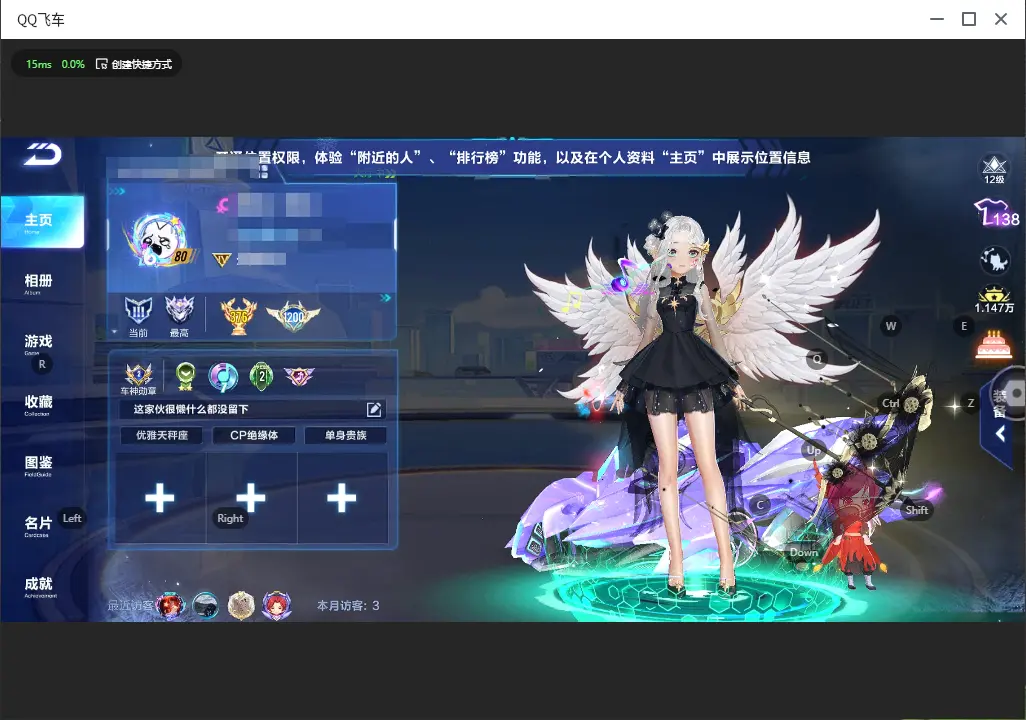The width and height of the screenshot is (1026, 720).
Task: Click the winged 1200 badge
Action: coord(293,317)
